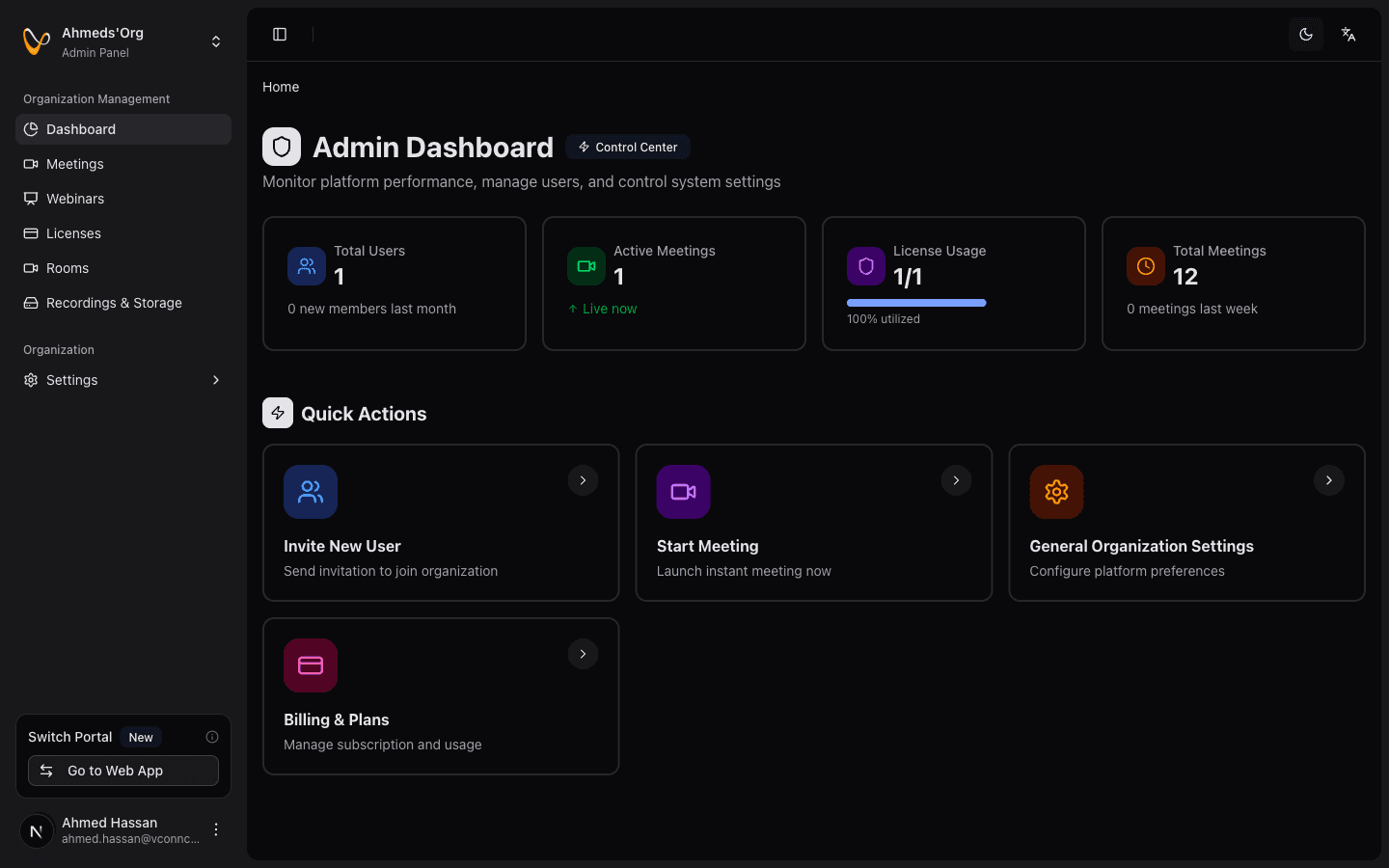1389x868 pixels.
Task: Click the Control Center badge
Action: (x=628, y=147)
